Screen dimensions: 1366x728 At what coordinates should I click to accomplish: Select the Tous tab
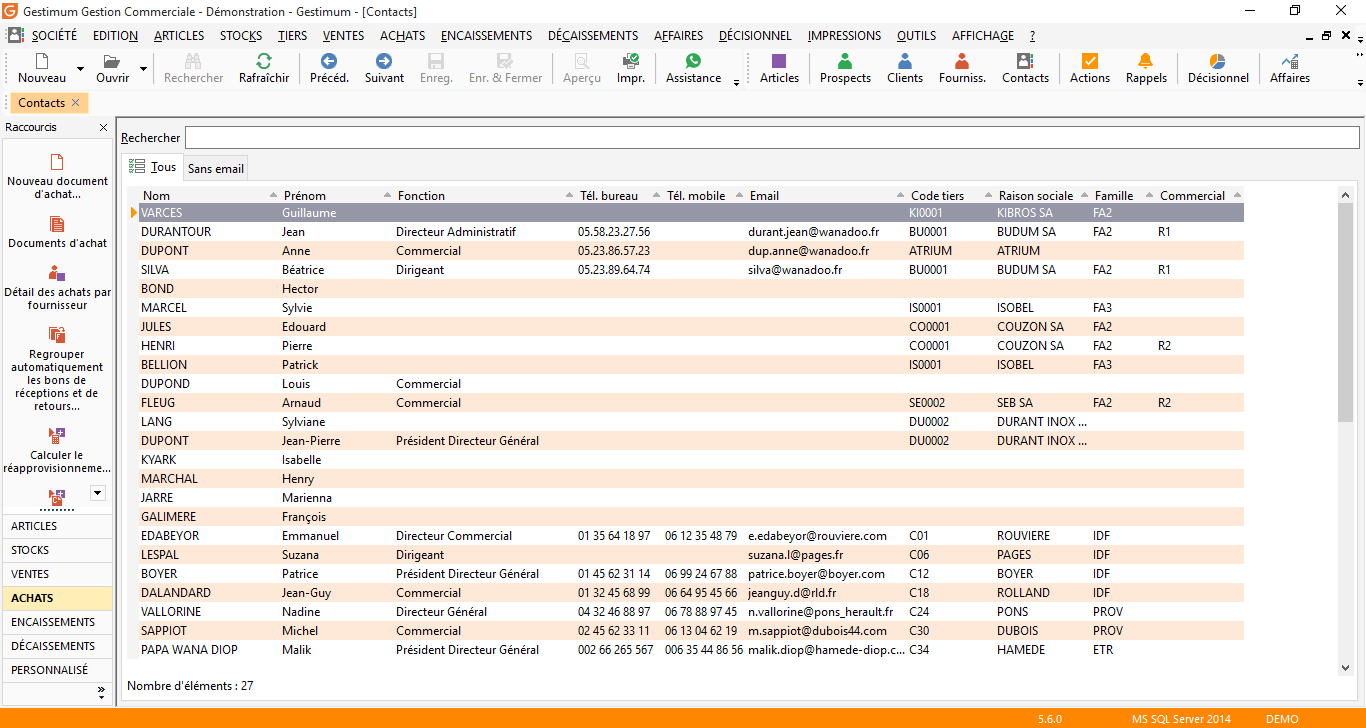tap(152, 168)
